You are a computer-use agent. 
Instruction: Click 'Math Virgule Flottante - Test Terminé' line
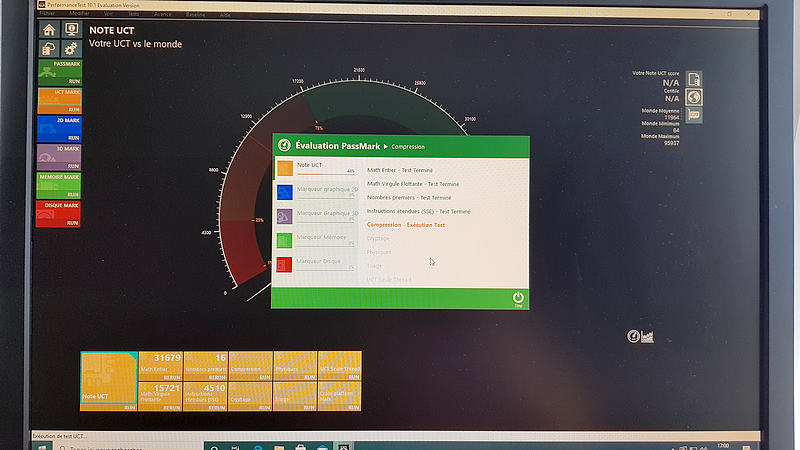pyautogui.click(x=413, y=184)
